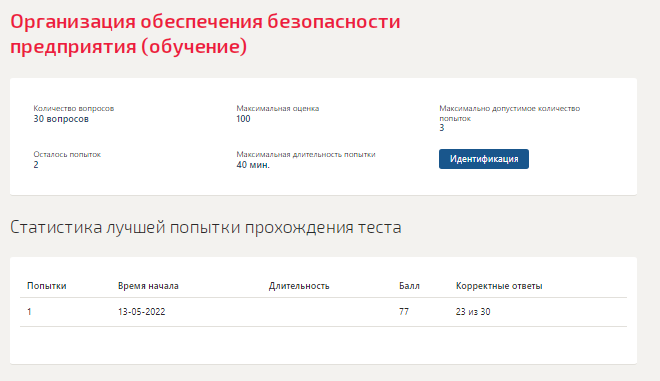Click the Осталось попыток label
This screenshot has height=381, width=660.
[x=67, y=155]
